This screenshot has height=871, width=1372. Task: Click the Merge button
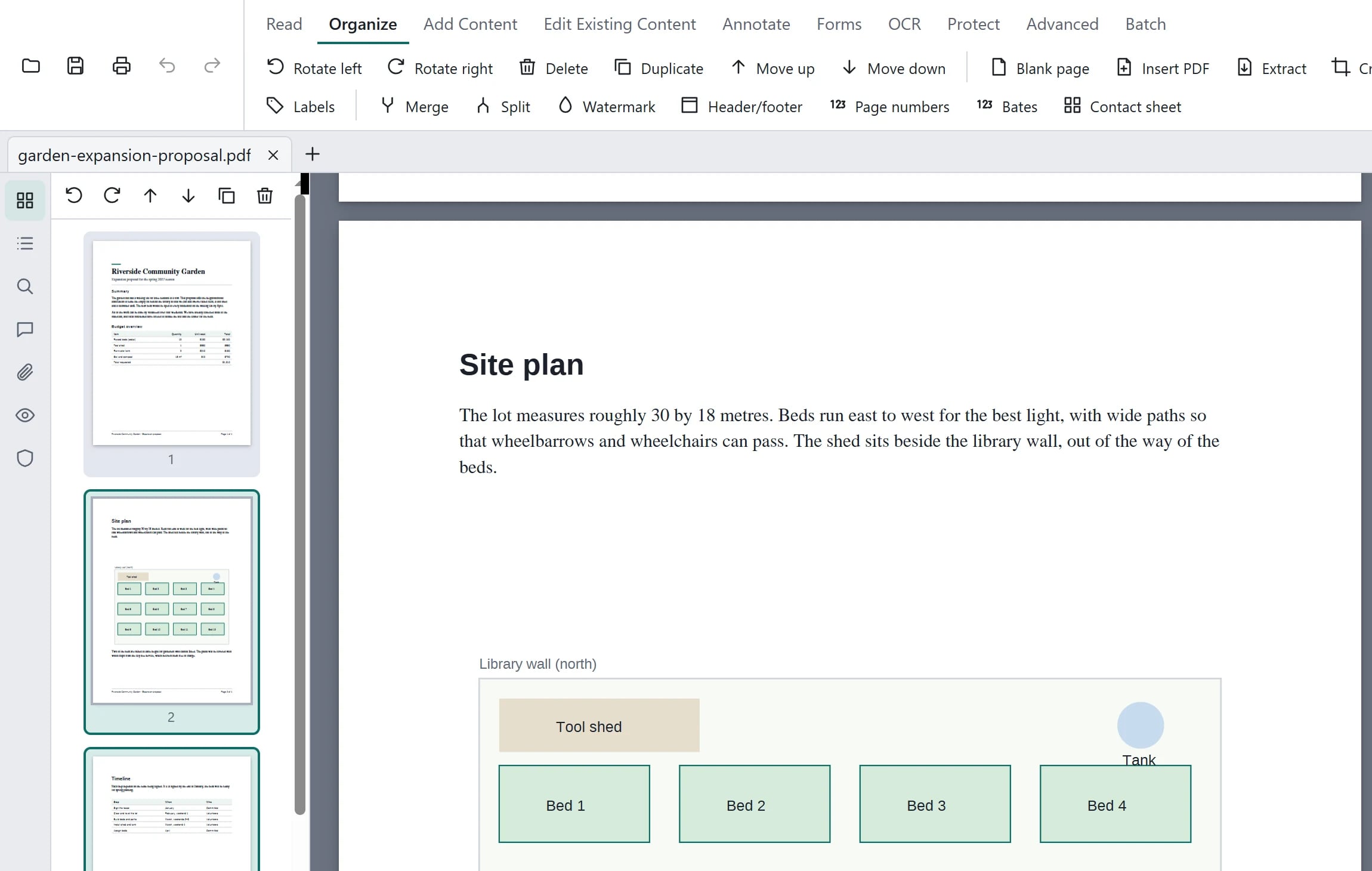point(414,106)
